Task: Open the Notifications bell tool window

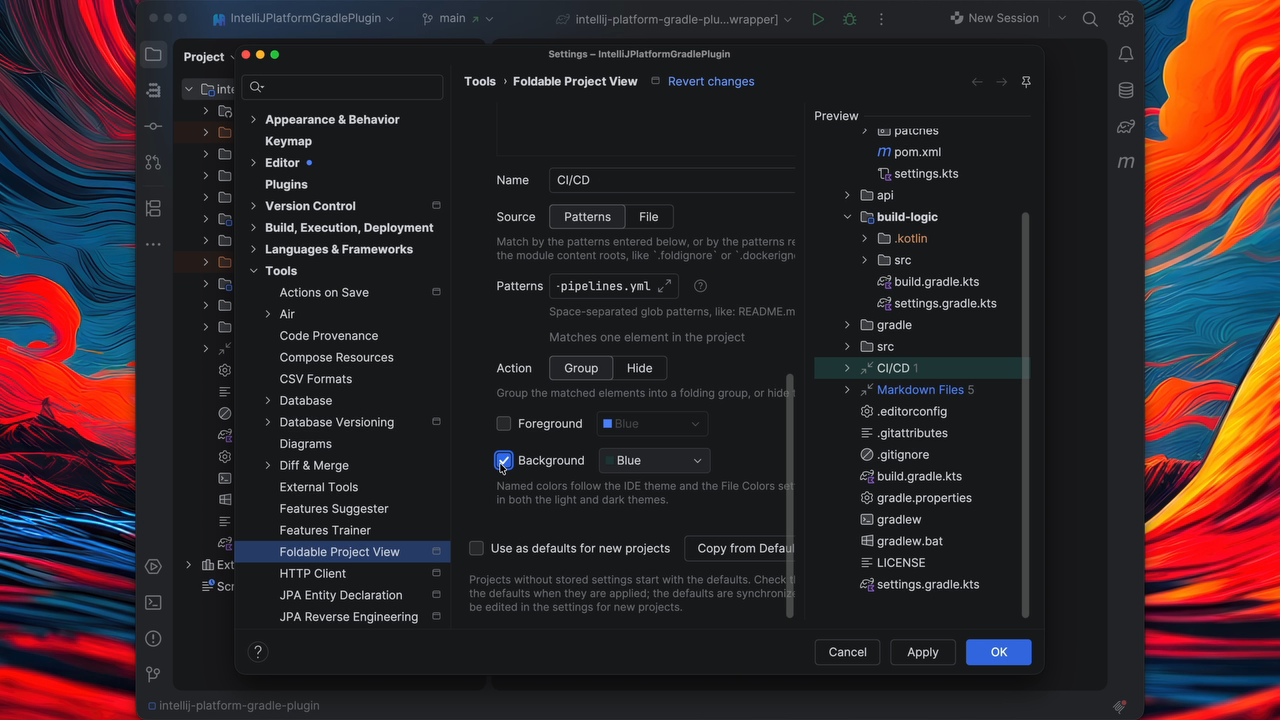Action: coord(1126,54)
